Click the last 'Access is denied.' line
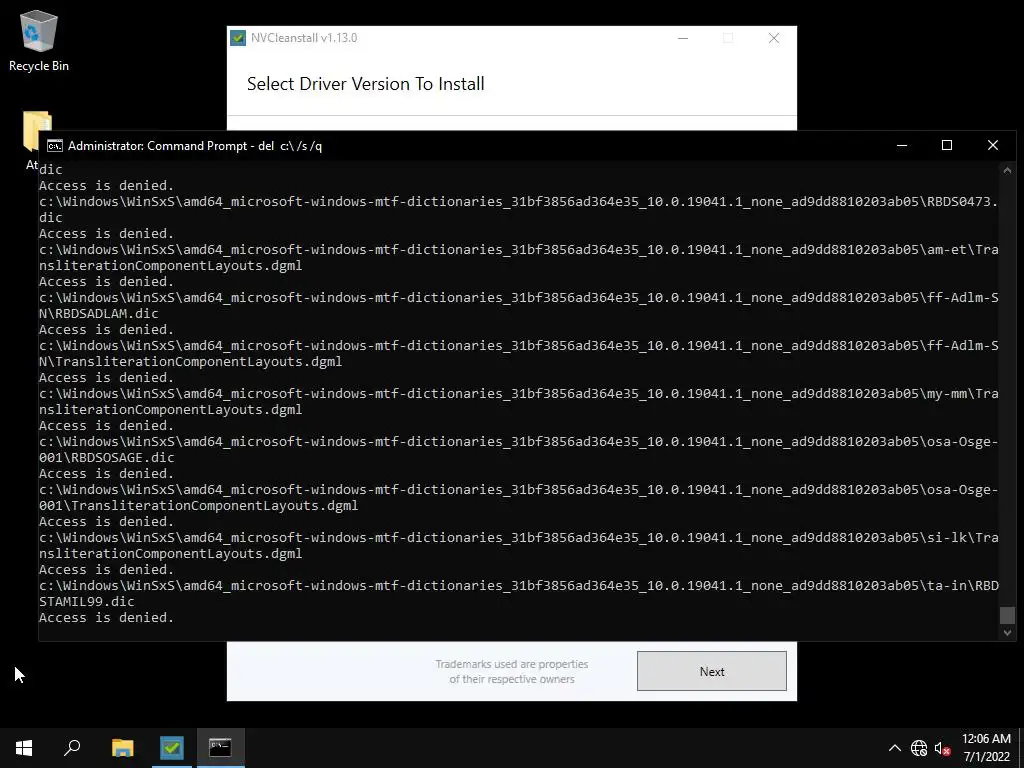 point(106,617)
